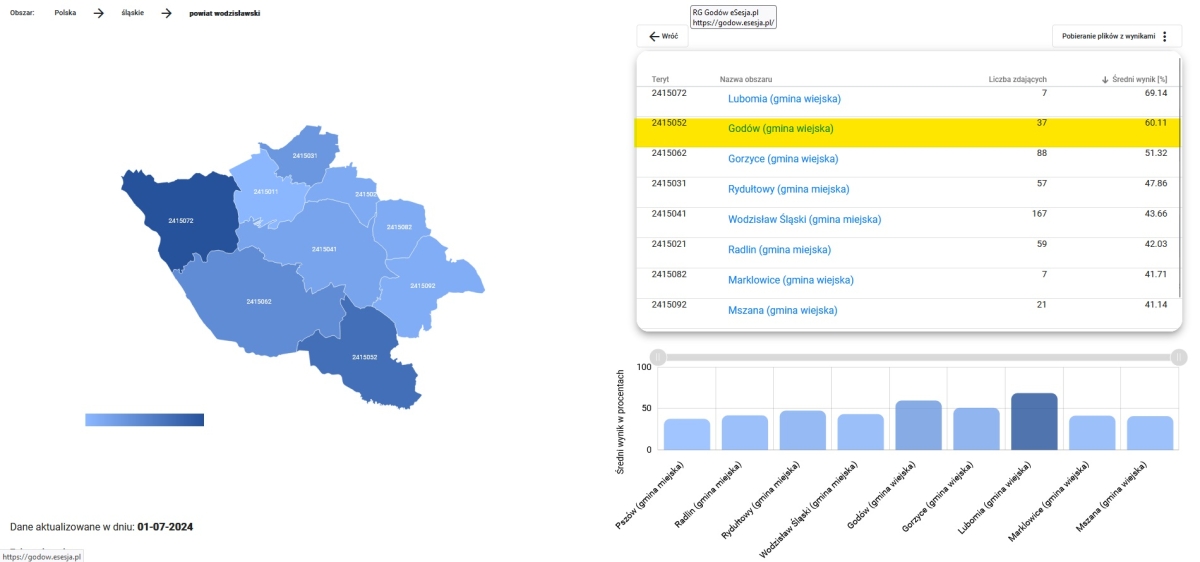The width and height of the screenshot is (1200, 562).
Task: Click the Wodzisław Śląski bar in chart
Action: click(x=861, y=432)
